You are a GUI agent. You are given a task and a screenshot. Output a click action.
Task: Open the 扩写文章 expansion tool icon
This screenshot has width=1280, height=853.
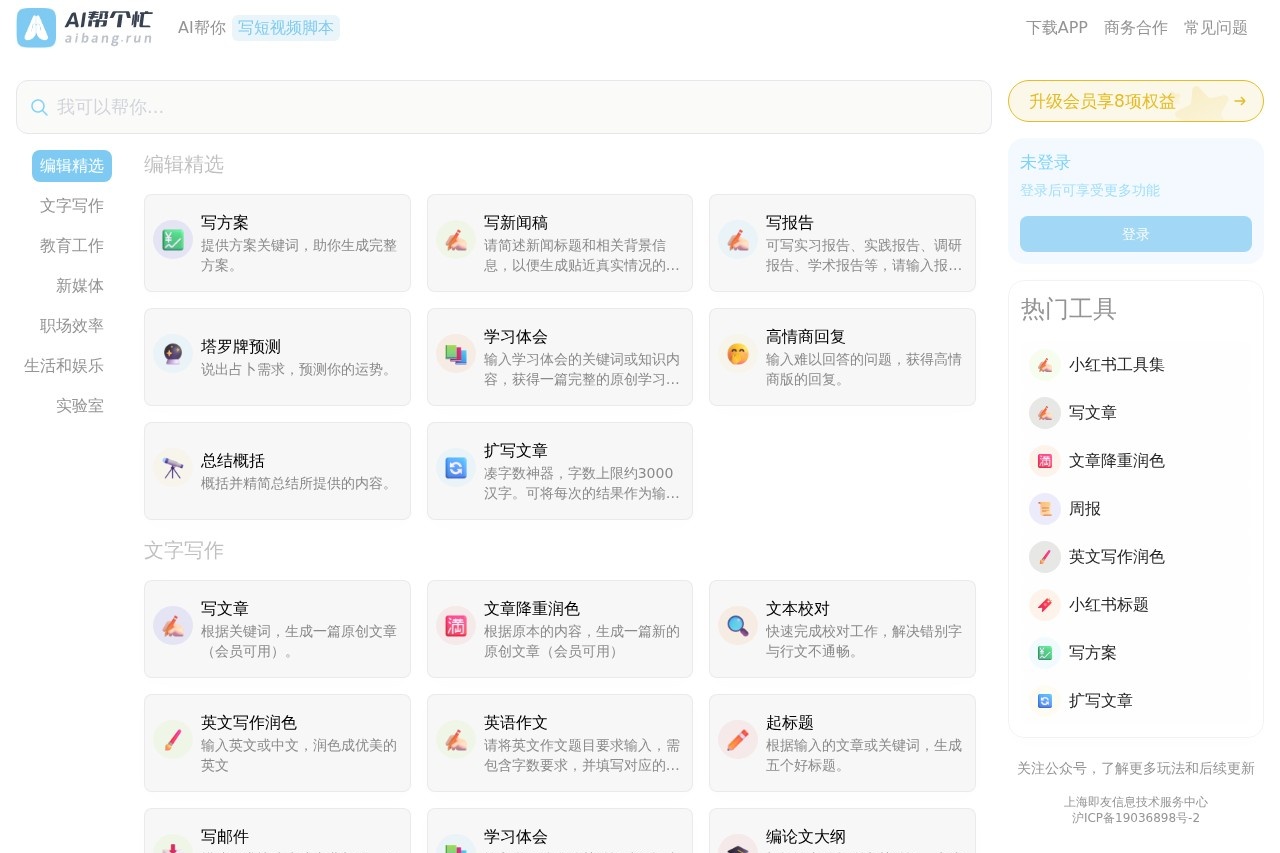[x=455, y=468]
